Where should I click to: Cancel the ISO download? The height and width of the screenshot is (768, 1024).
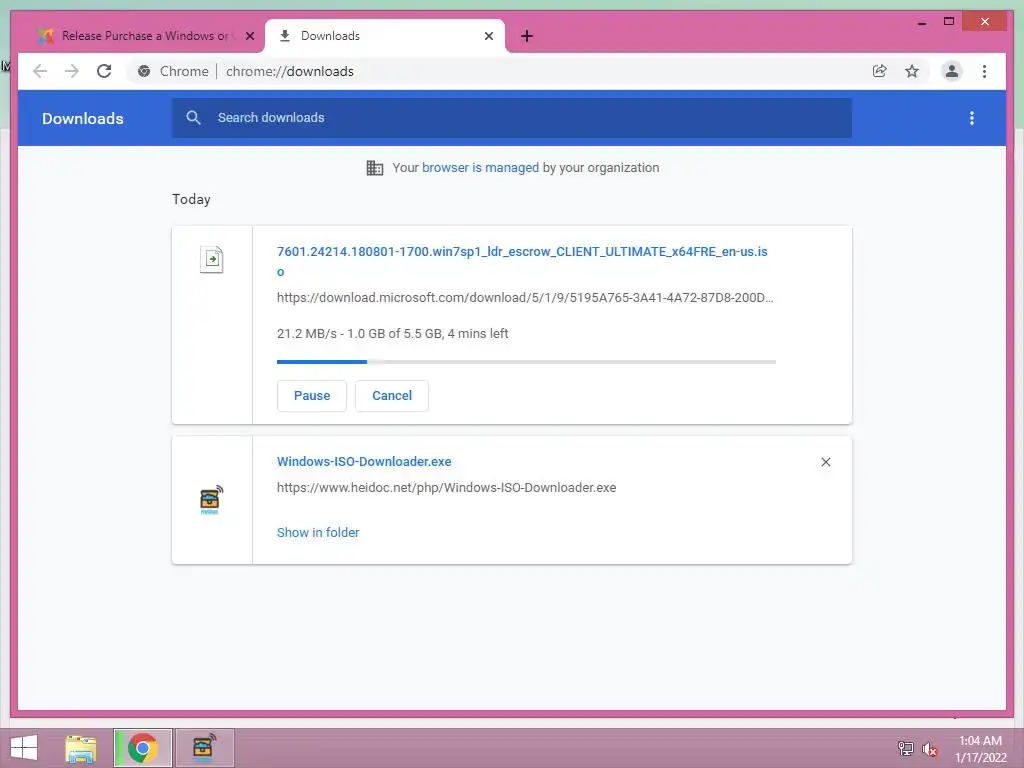tap(392, 396)
